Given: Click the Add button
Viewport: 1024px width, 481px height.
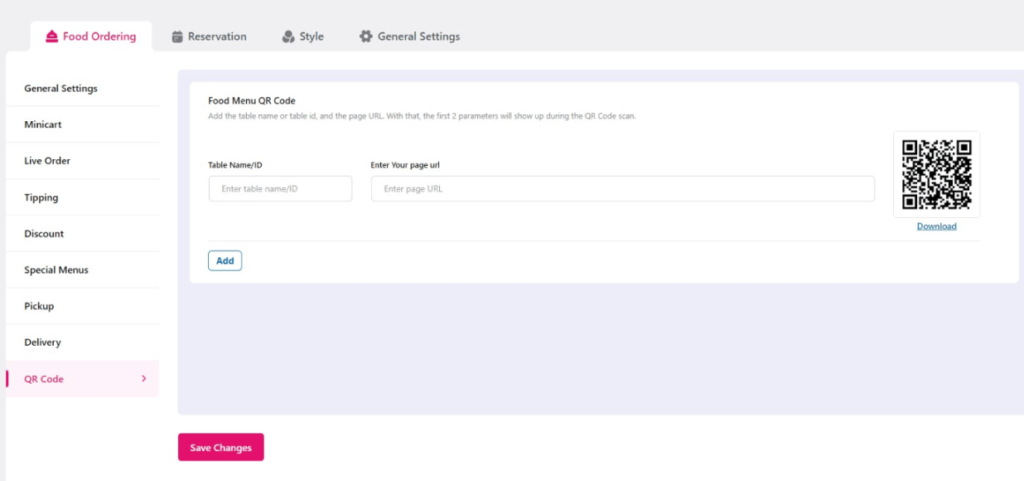Looking at the screenshot, I should (225, 260).
